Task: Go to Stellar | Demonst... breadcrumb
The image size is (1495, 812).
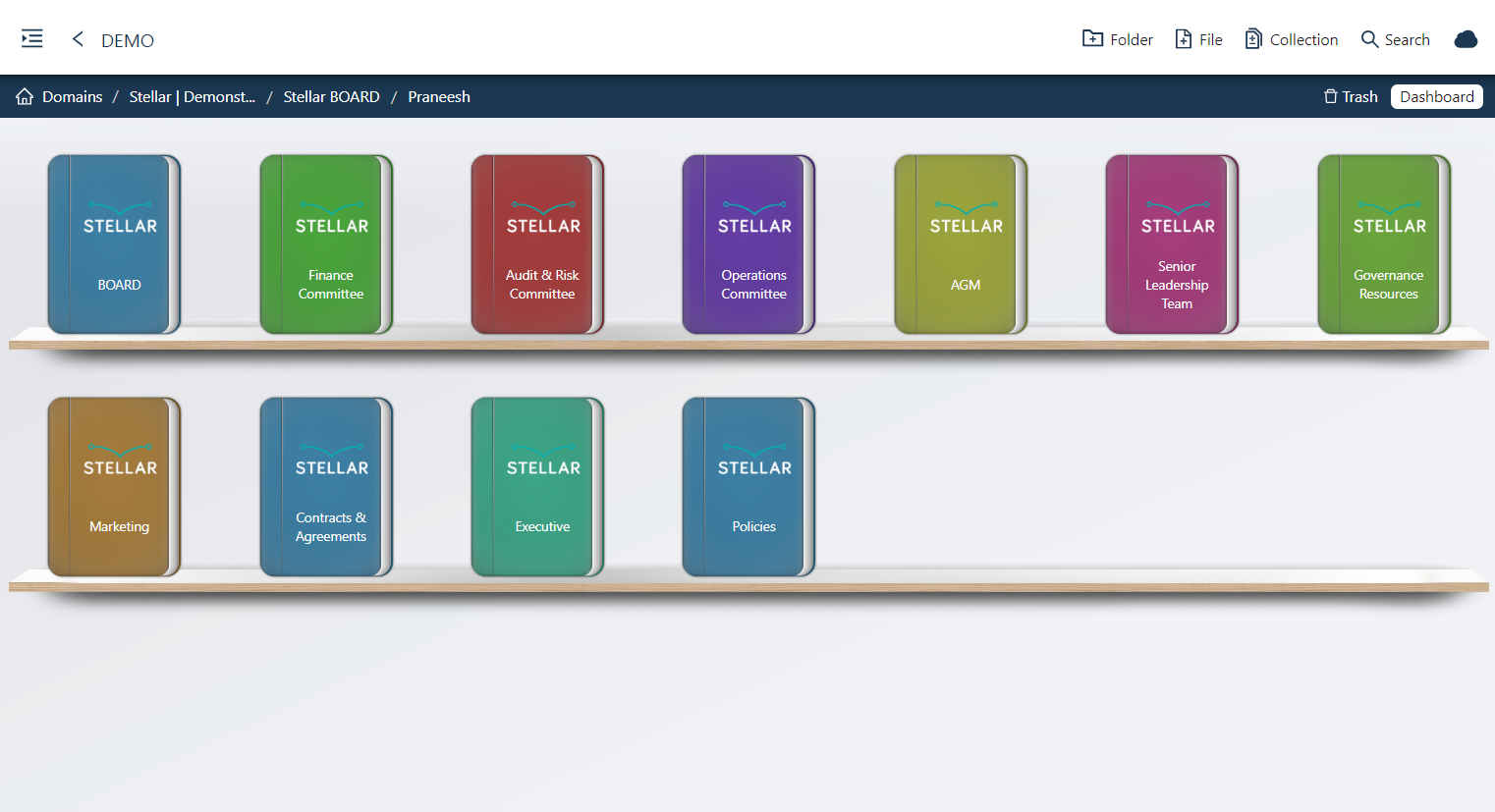Action: 193,96
